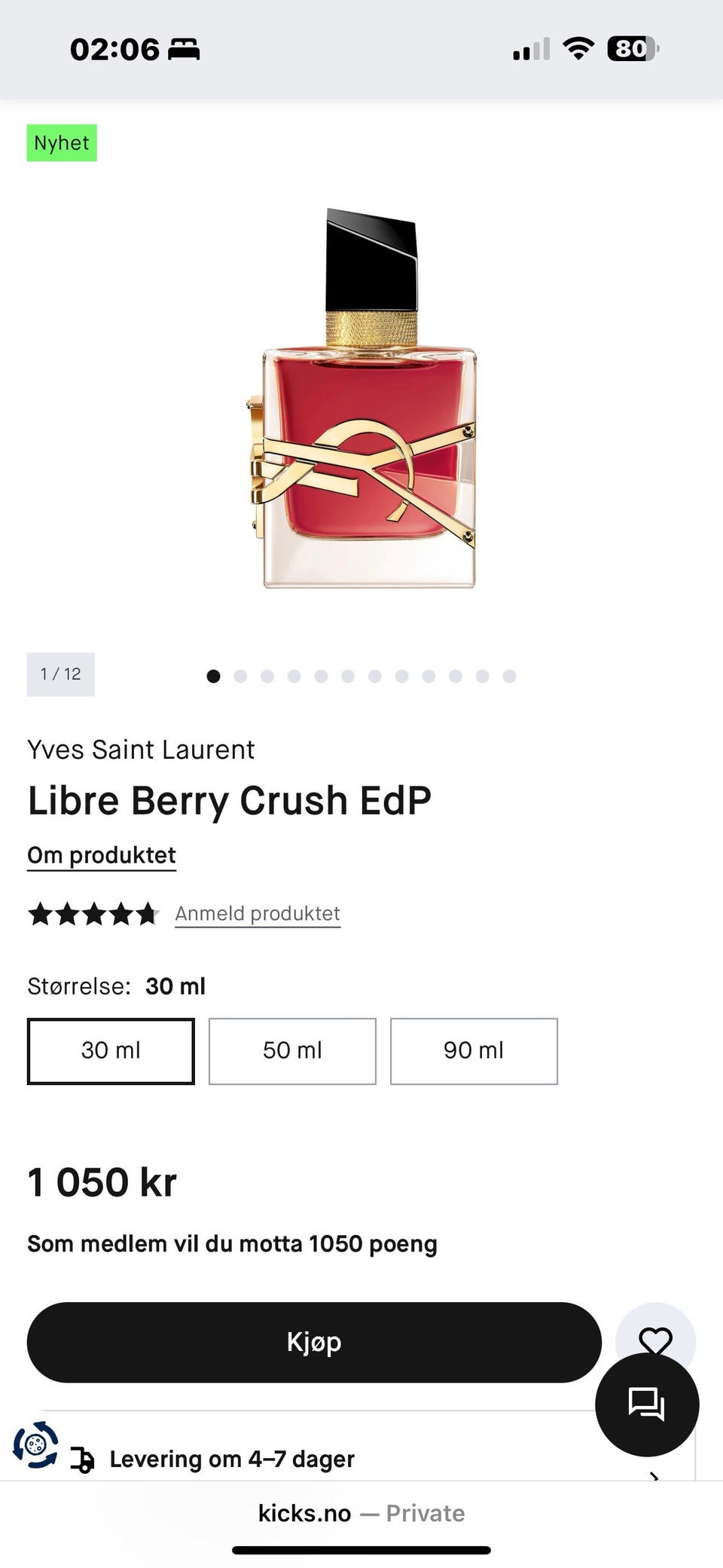This screenshot has width=723, height=1568.
Task: Tap the Wi-Fi status icon
Action: pyautogui.click(x=578, y=49)
